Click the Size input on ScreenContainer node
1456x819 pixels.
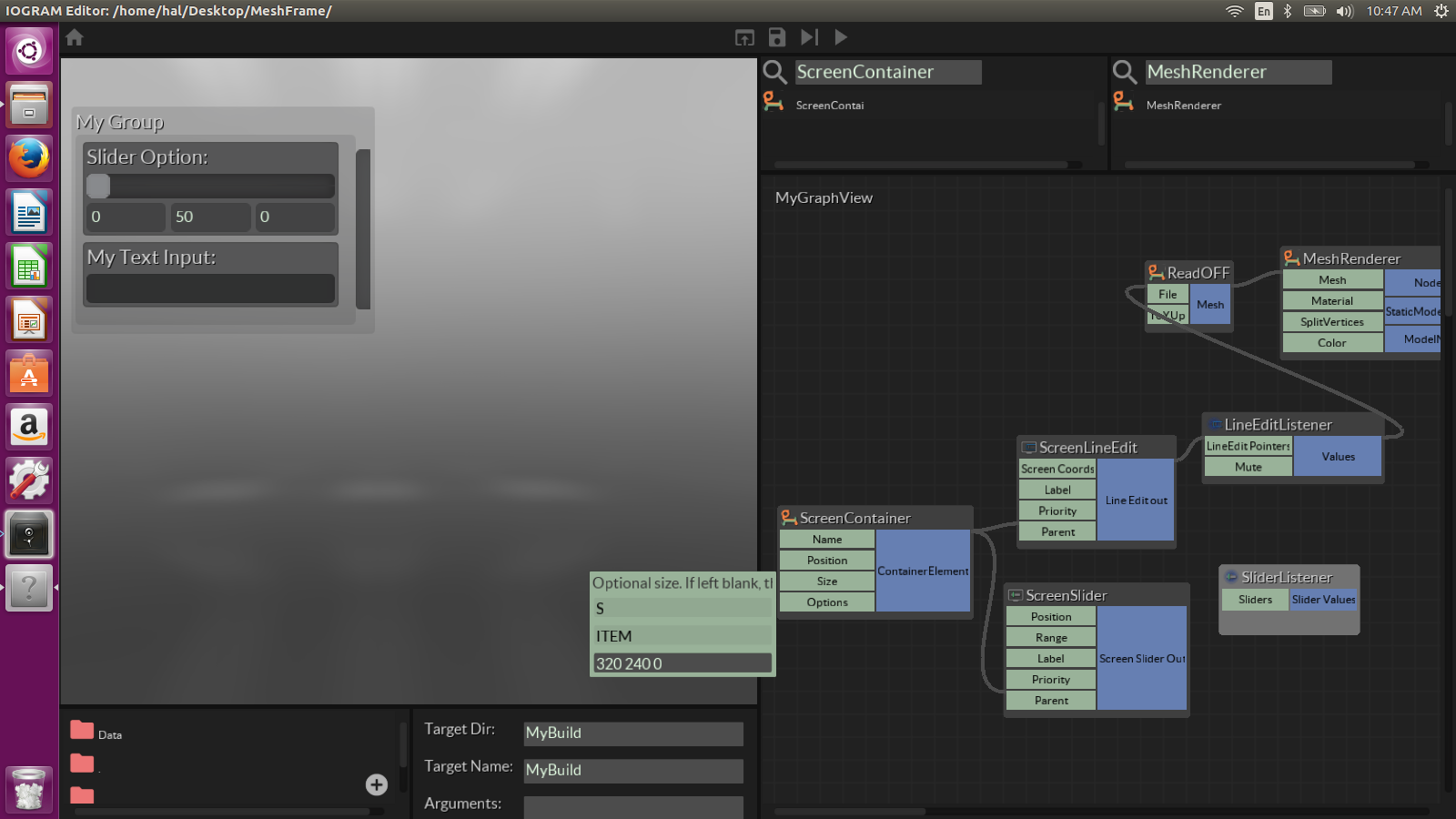tap(826, 581)
